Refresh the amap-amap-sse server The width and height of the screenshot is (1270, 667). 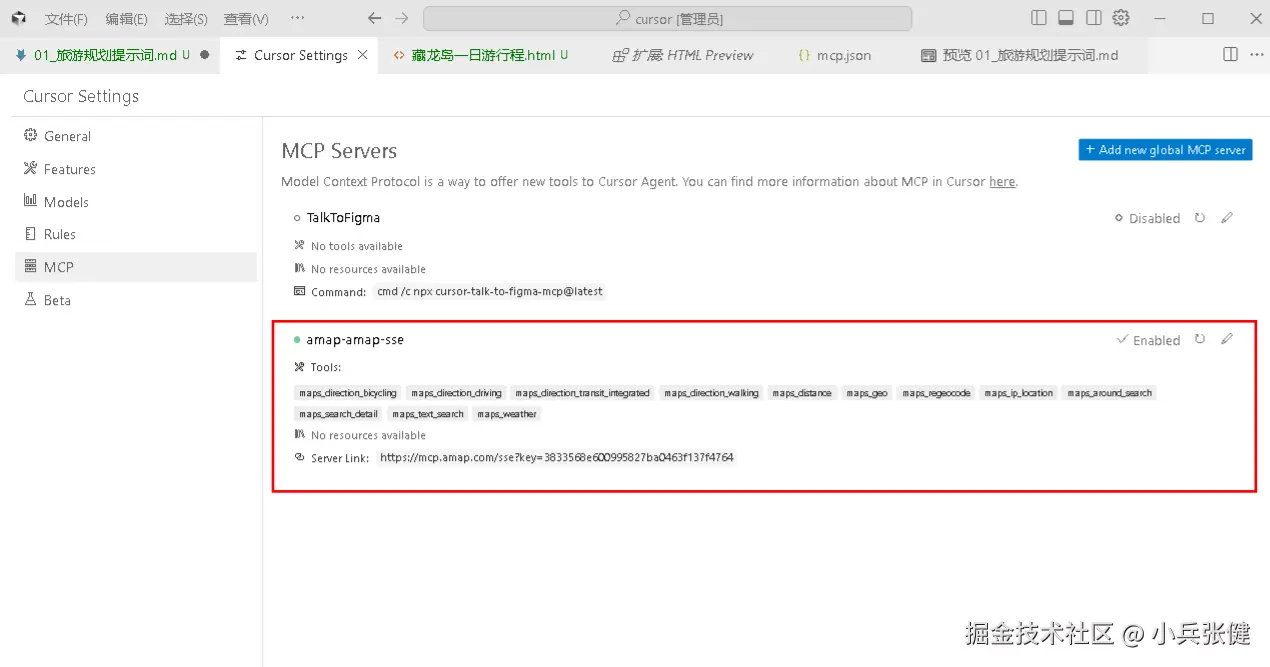(1200, 340)
